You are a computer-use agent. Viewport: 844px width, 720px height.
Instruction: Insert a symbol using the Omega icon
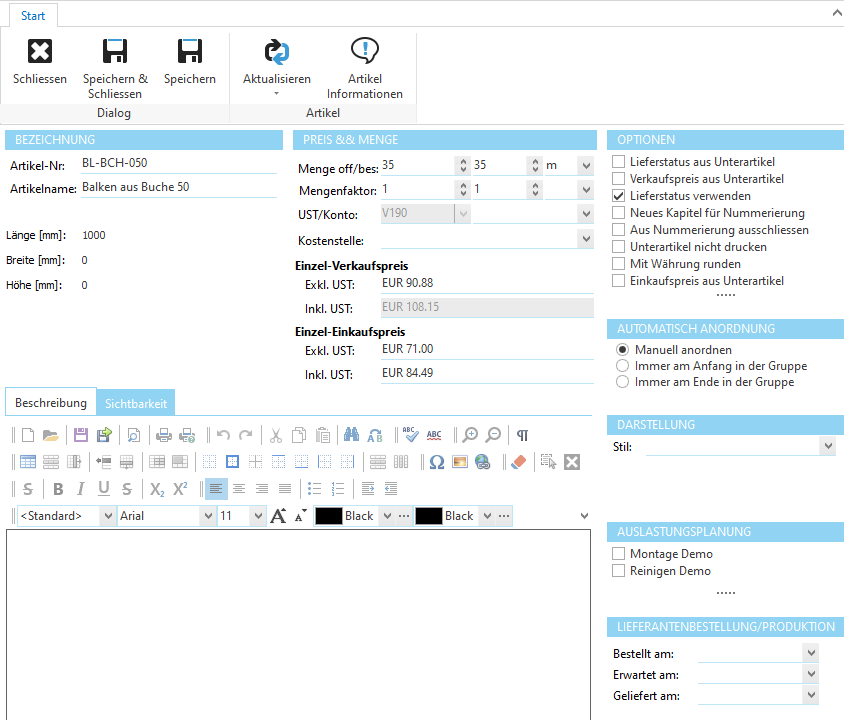(436, 462)
